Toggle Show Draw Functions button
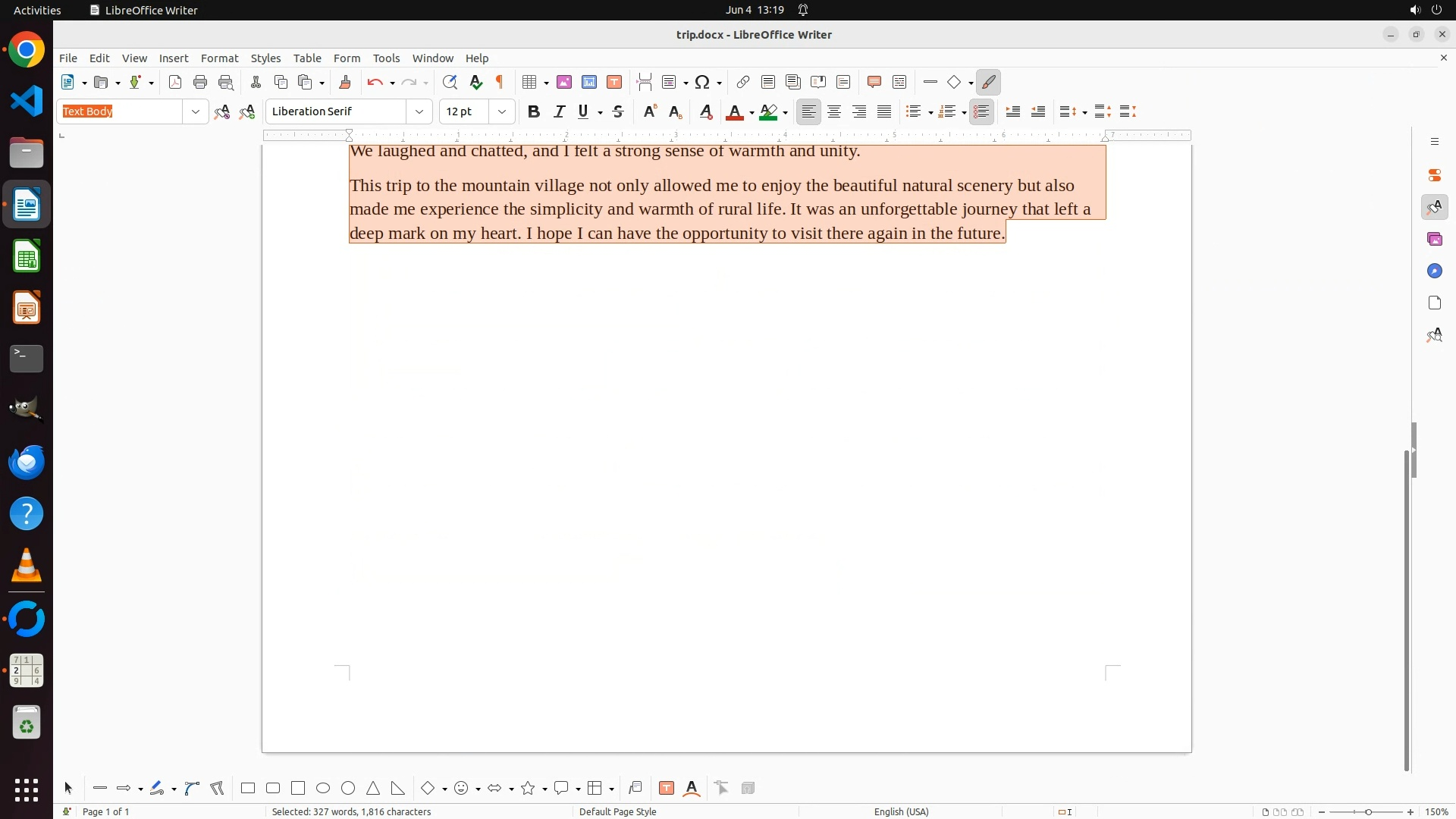The image size is (1456, 819). click(988, 82)
